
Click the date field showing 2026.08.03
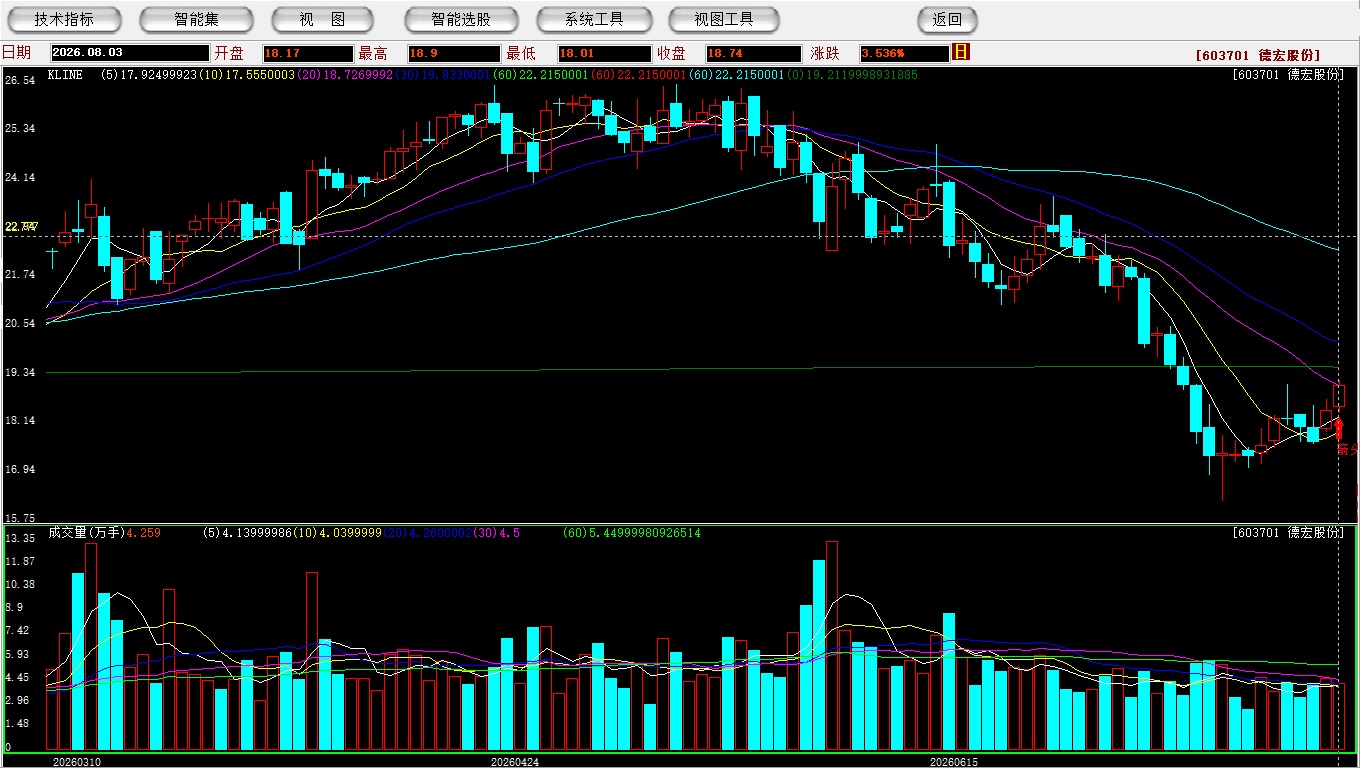[x=130, y=54]
